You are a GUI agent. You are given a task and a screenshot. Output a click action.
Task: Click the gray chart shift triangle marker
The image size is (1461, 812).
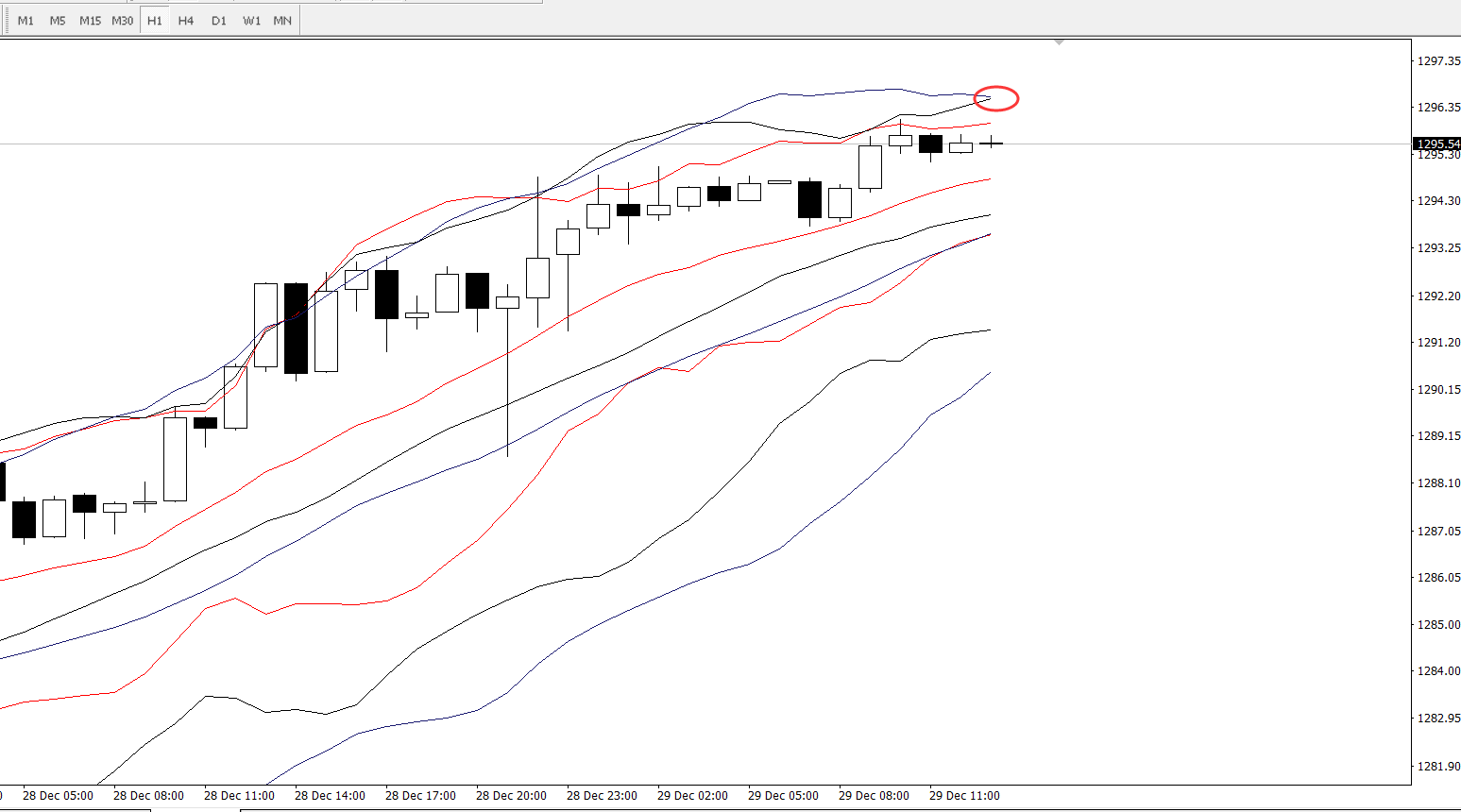click(x=1059, y=42)
